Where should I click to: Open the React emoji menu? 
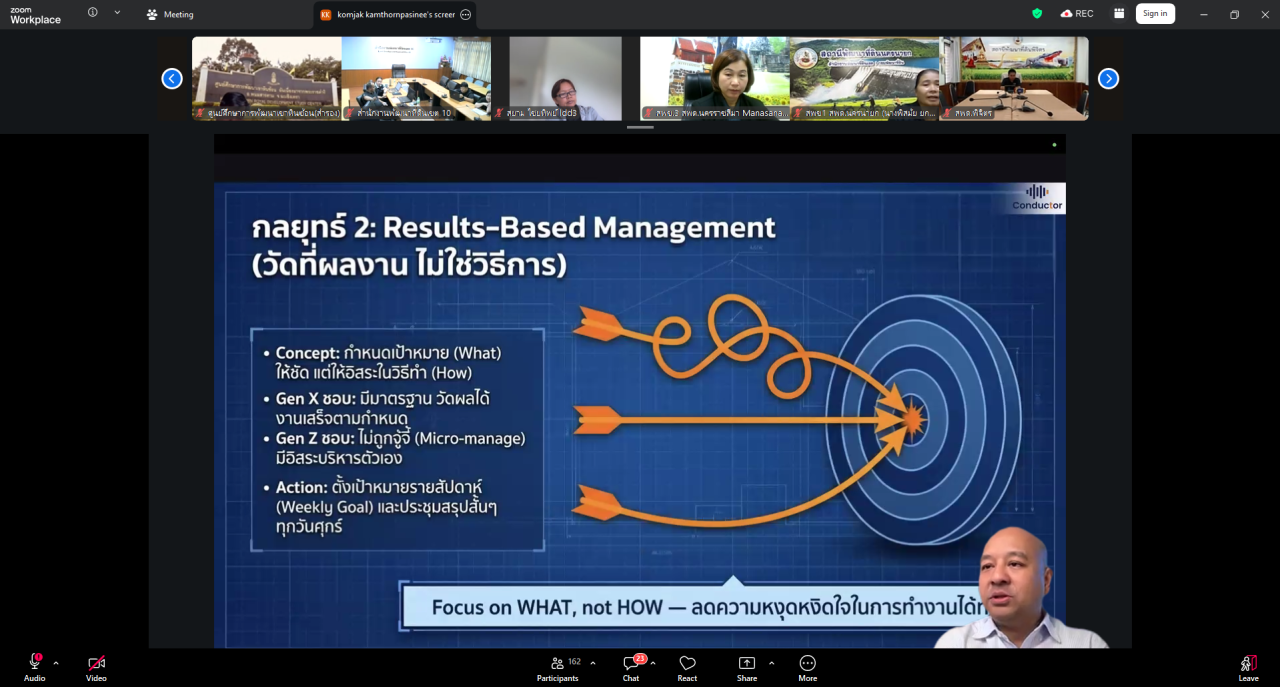(687, 666)
